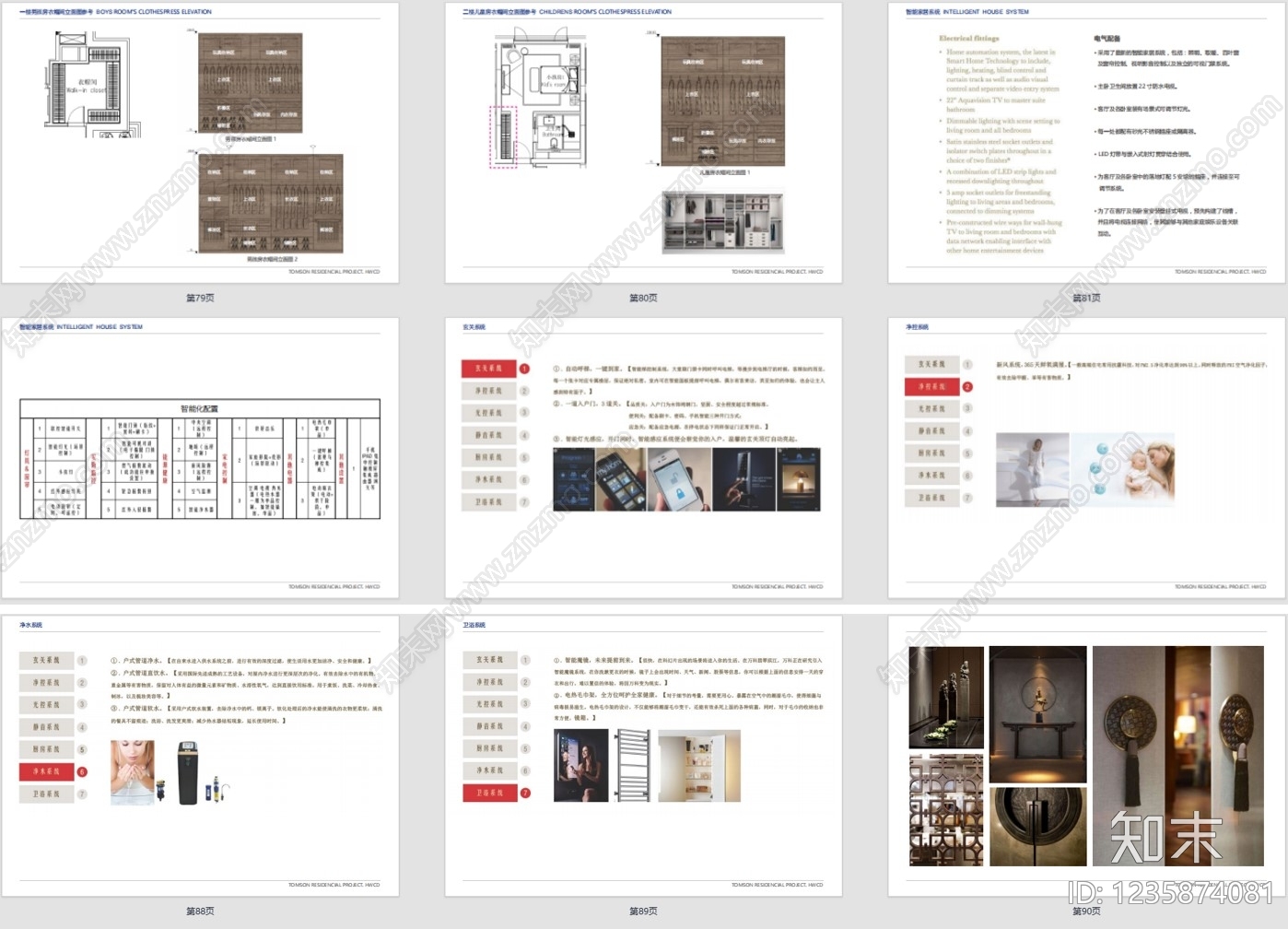The height and width of the screenshot is (929, 1288).
Task: Open the page 88 净水系统 thumbnail
Action: (x=200, y=756)
